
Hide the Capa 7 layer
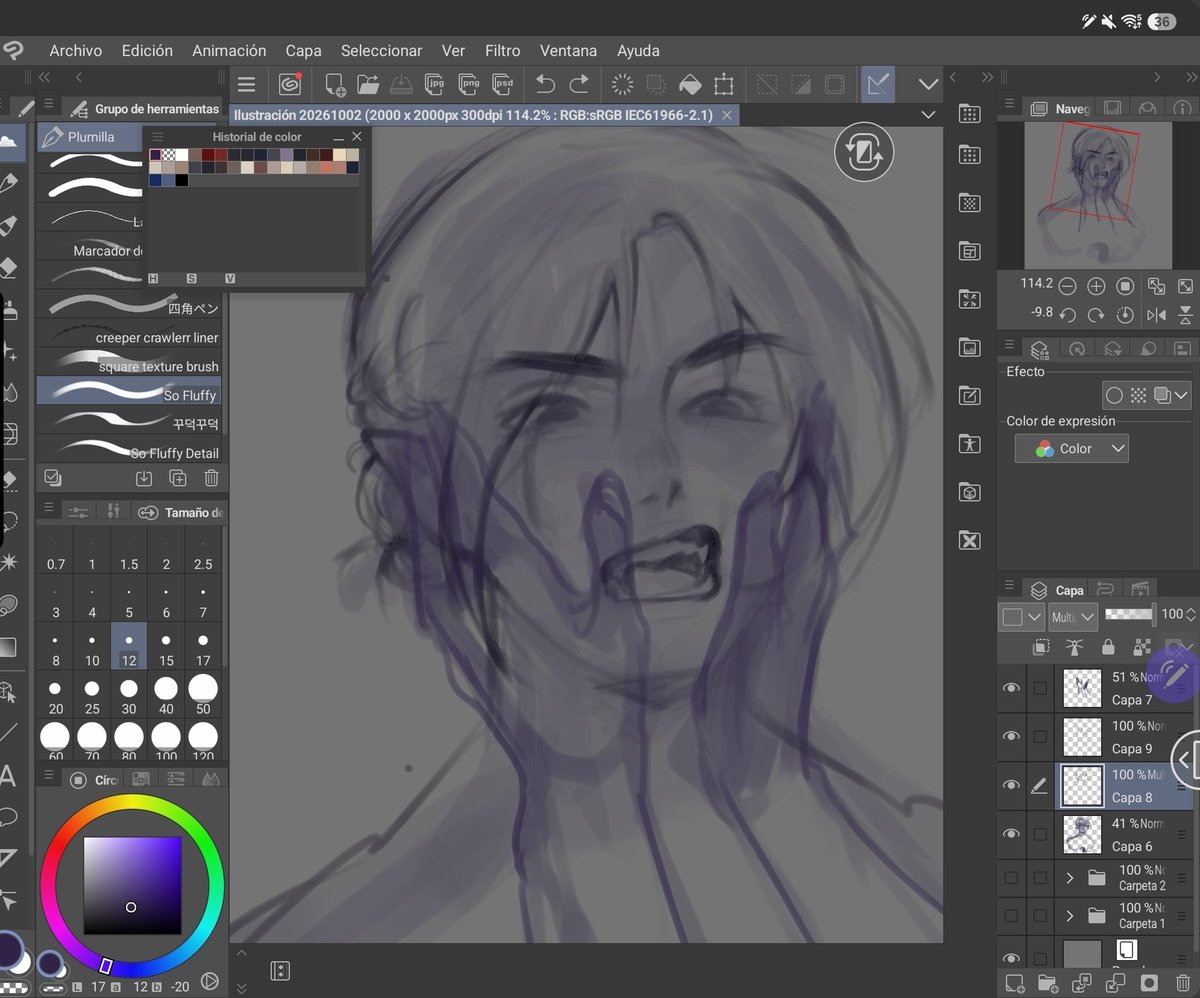click(x=1011, y=688)
